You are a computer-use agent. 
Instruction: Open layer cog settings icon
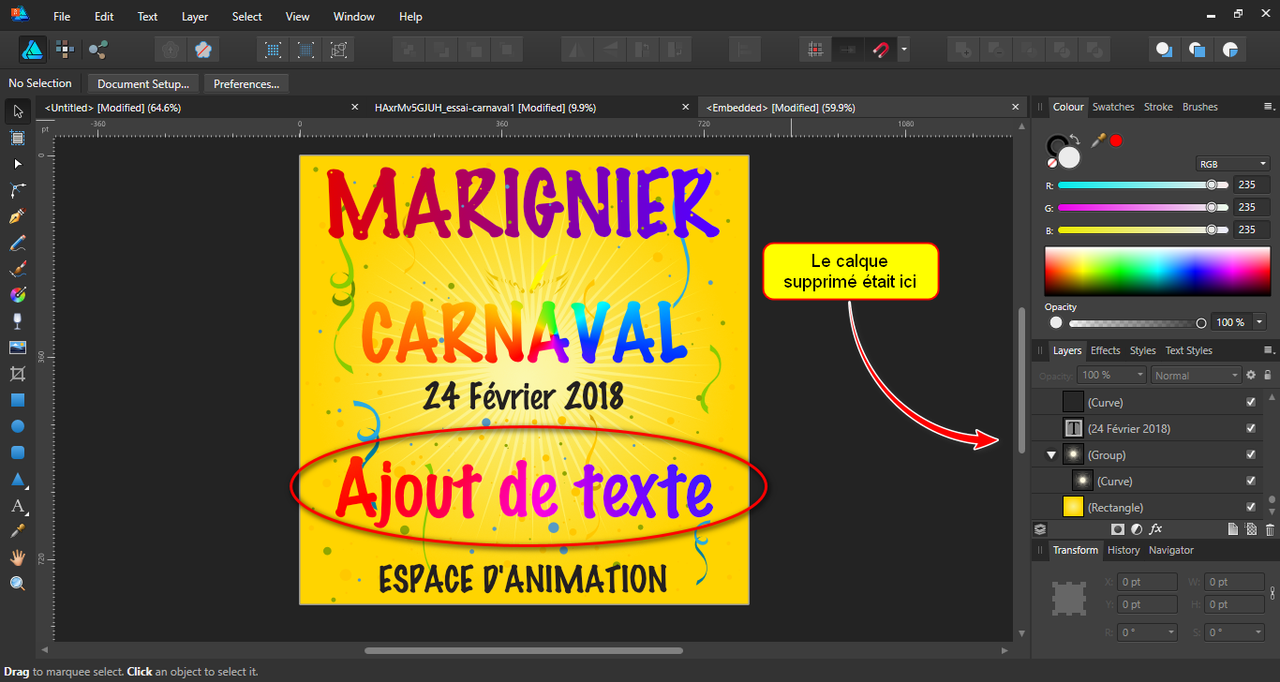pyautogui.click(x=1250, y=375)
